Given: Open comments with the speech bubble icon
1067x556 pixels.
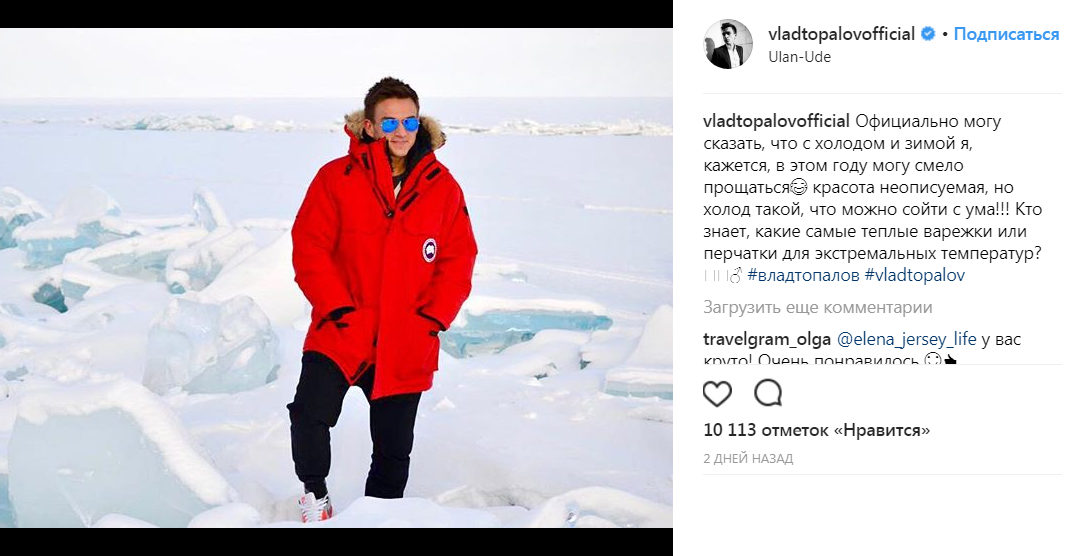Looking at the screenshot, I should pos(768,393).
